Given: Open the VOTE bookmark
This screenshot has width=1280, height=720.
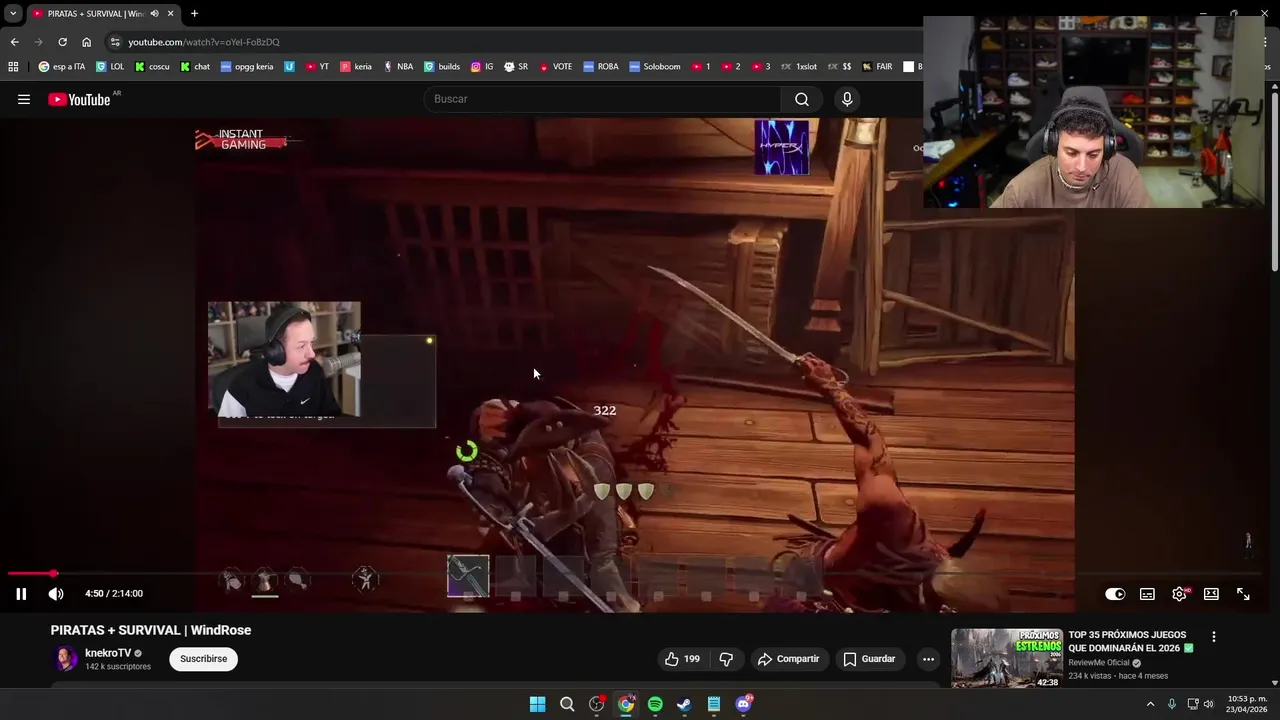Looking at the screenshot, I should pyautogui.click(x=556, y=67).
